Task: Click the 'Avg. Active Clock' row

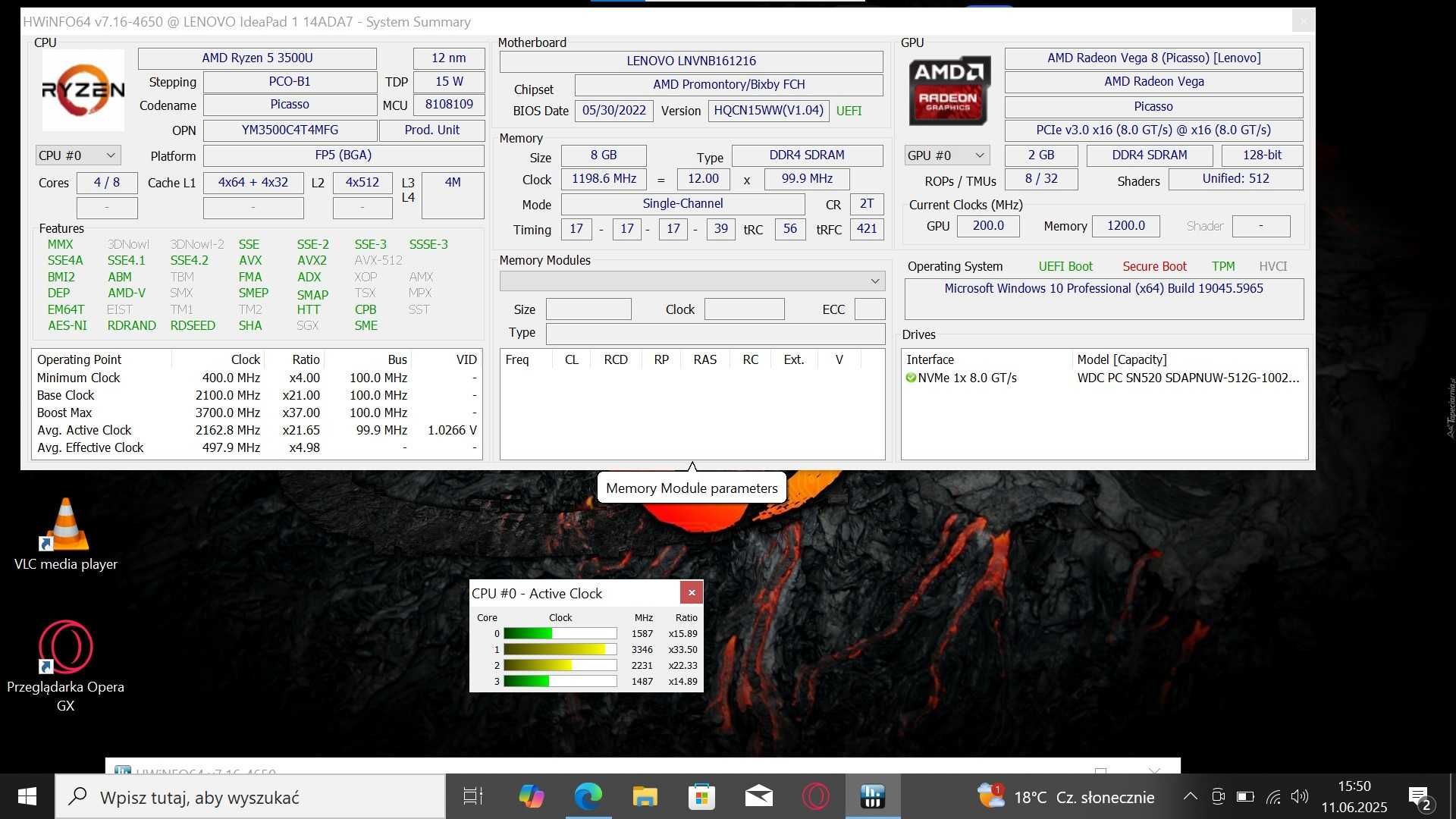Action: (x=257, y=431)
